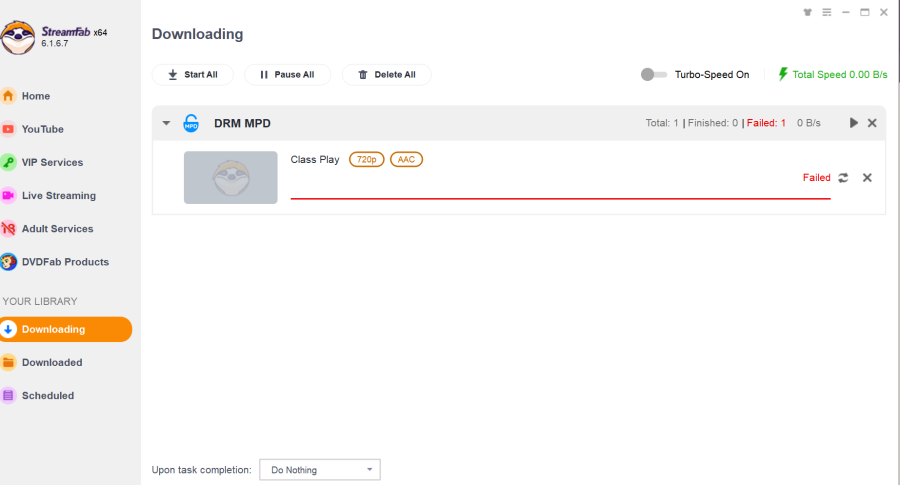Click the StreamFab sloth logo

click(18, 37)
